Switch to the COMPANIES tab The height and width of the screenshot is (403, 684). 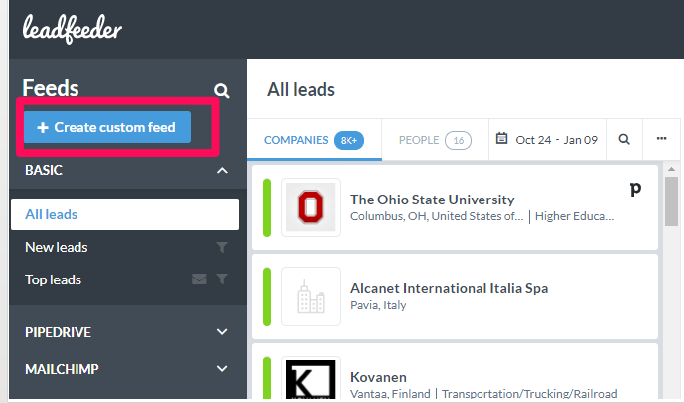coord(314,140)
